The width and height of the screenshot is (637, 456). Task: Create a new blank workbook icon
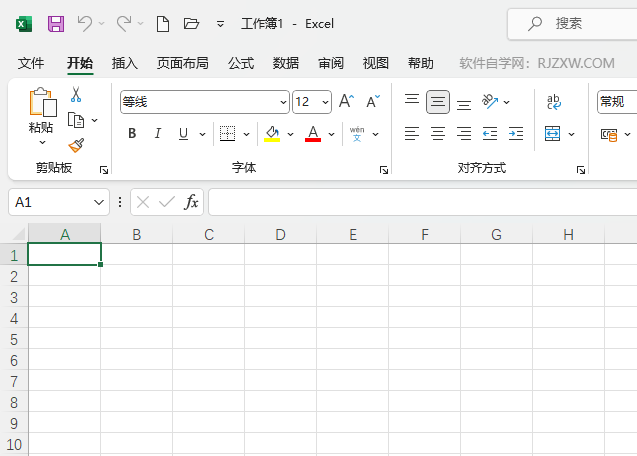coord(163,24)
